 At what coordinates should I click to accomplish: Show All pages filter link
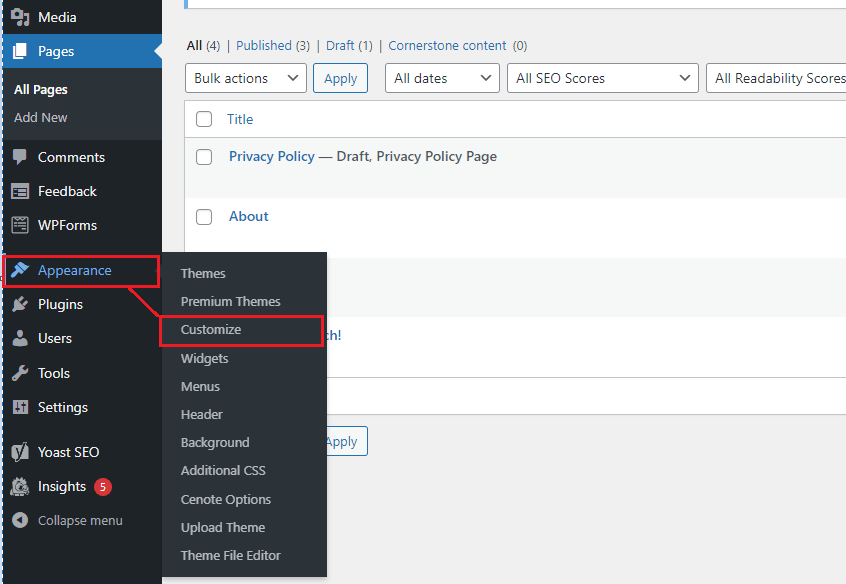[194, 46]
